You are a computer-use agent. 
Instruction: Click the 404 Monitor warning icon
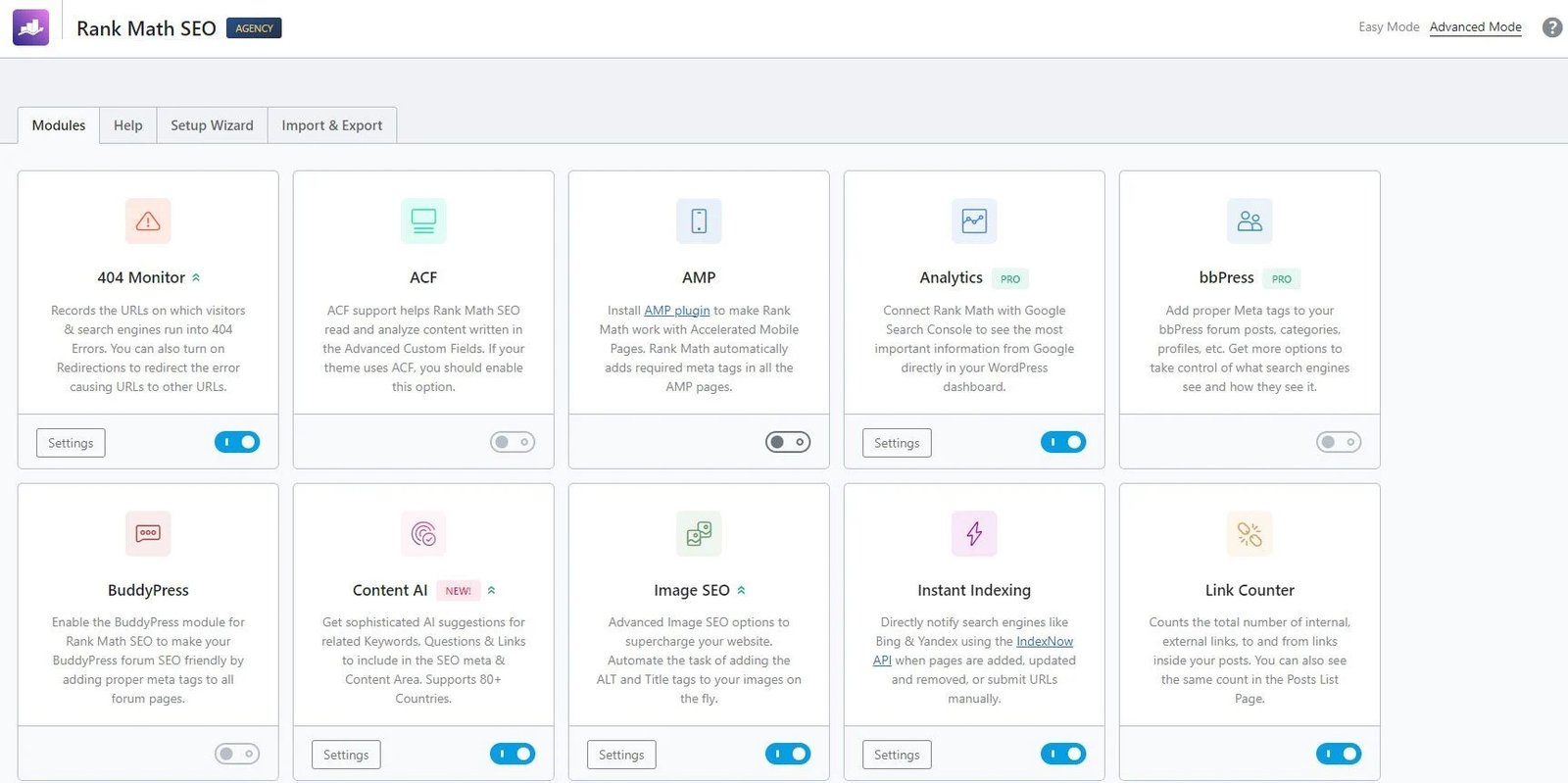tap(148, 220)
